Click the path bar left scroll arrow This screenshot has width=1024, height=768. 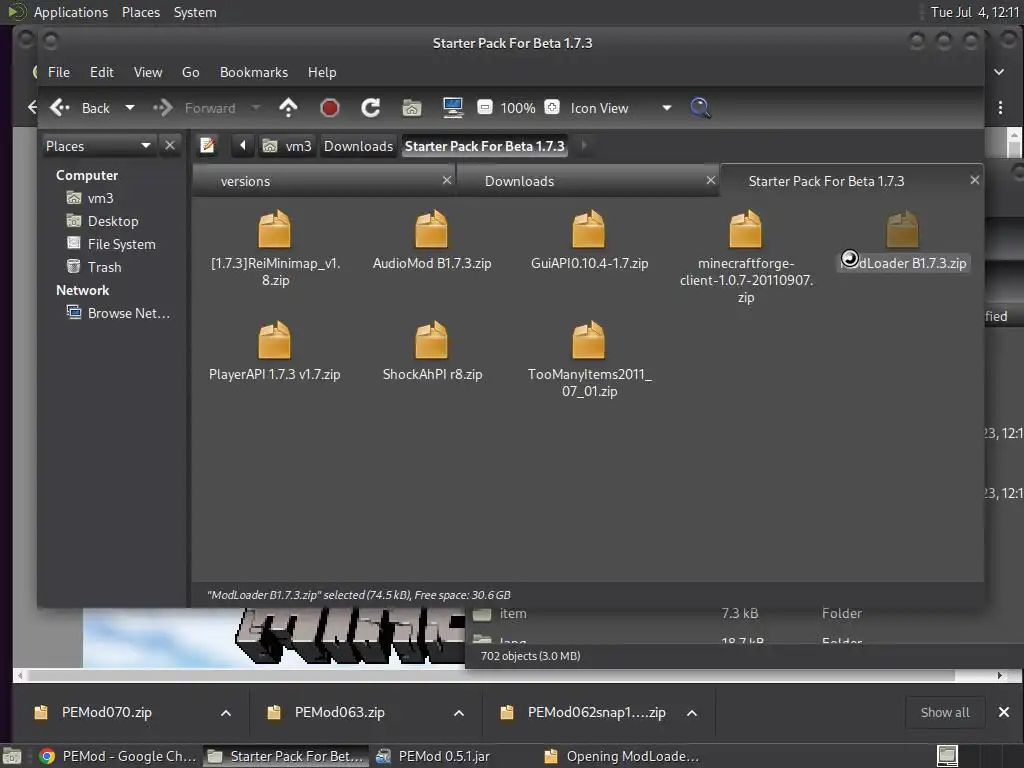242,146
